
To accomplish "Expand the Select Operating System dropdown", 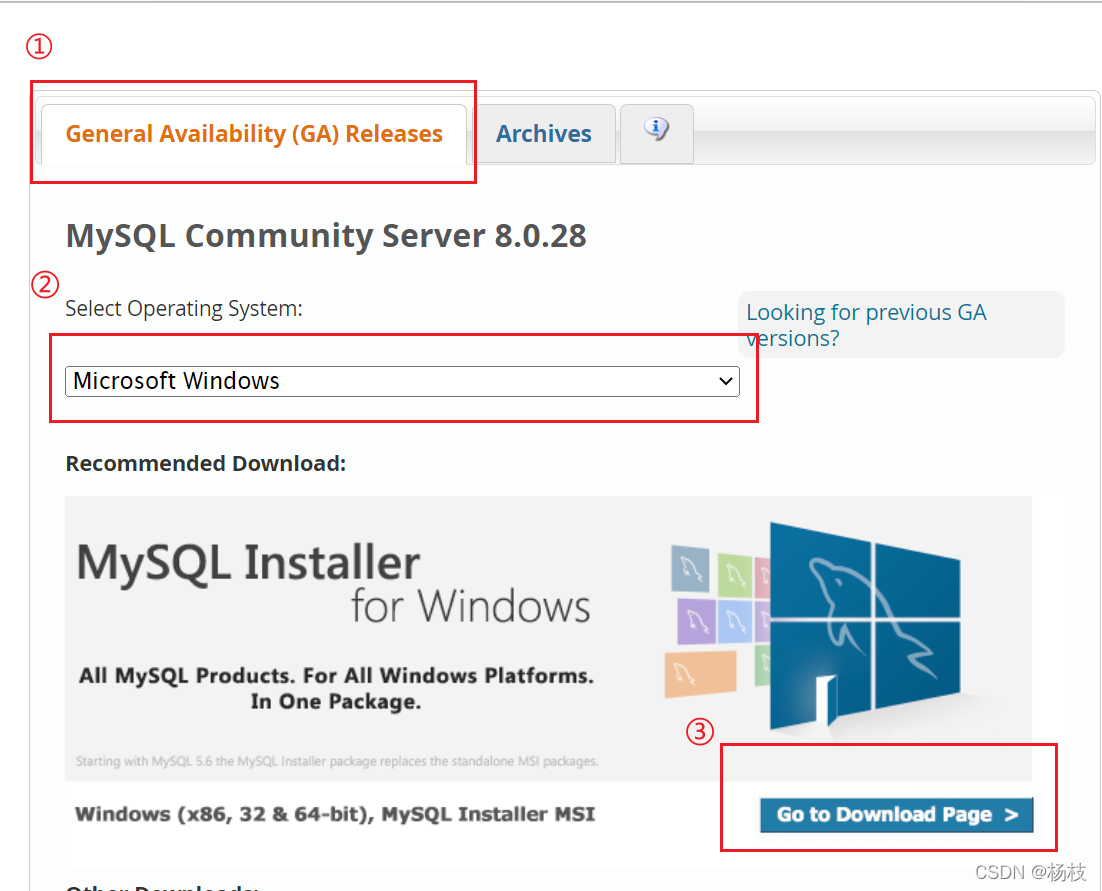I will pyautogui.click(x=402, y=381).
